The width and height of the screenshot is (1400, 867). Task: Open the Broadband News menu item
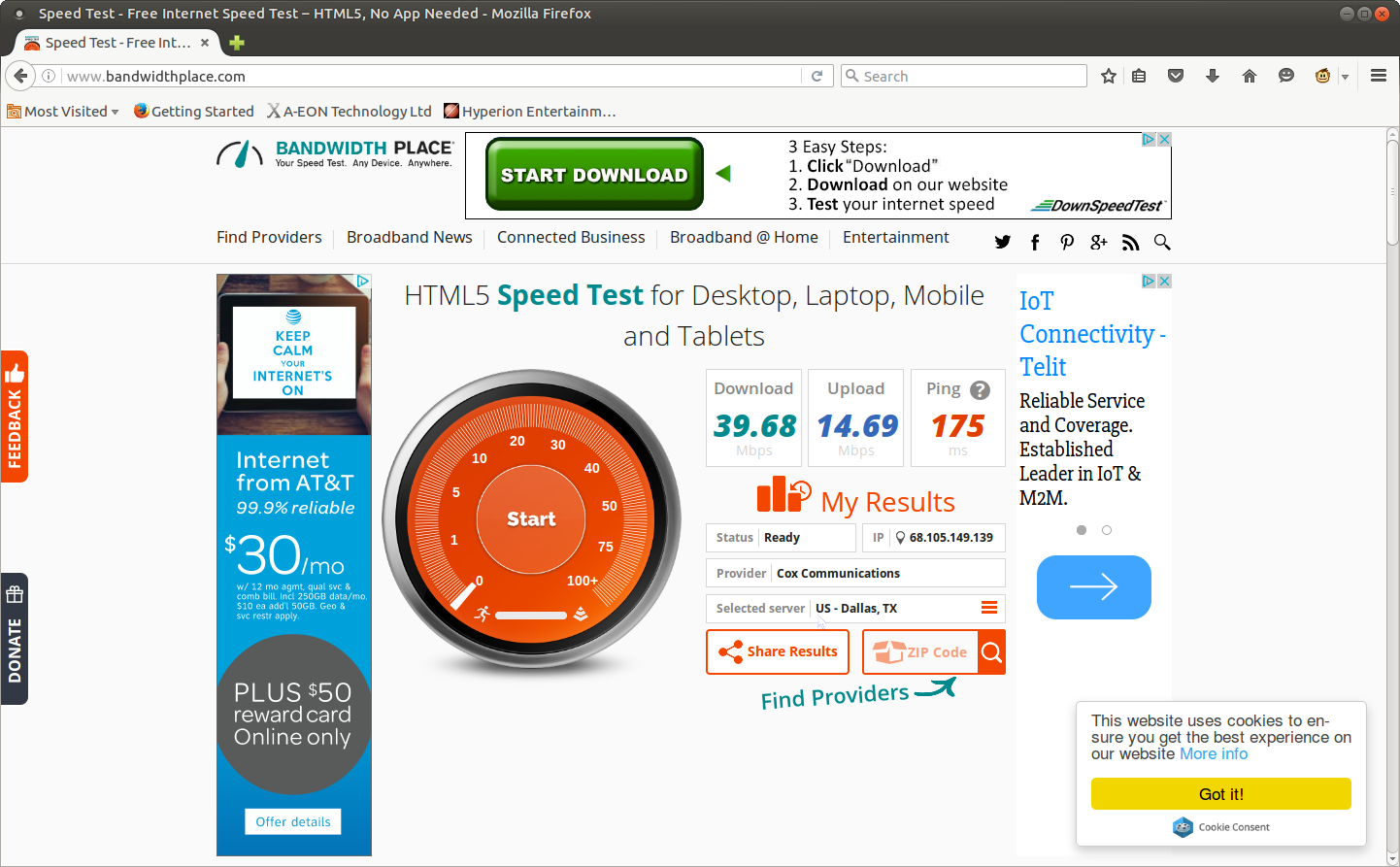(x=409, y=238)
